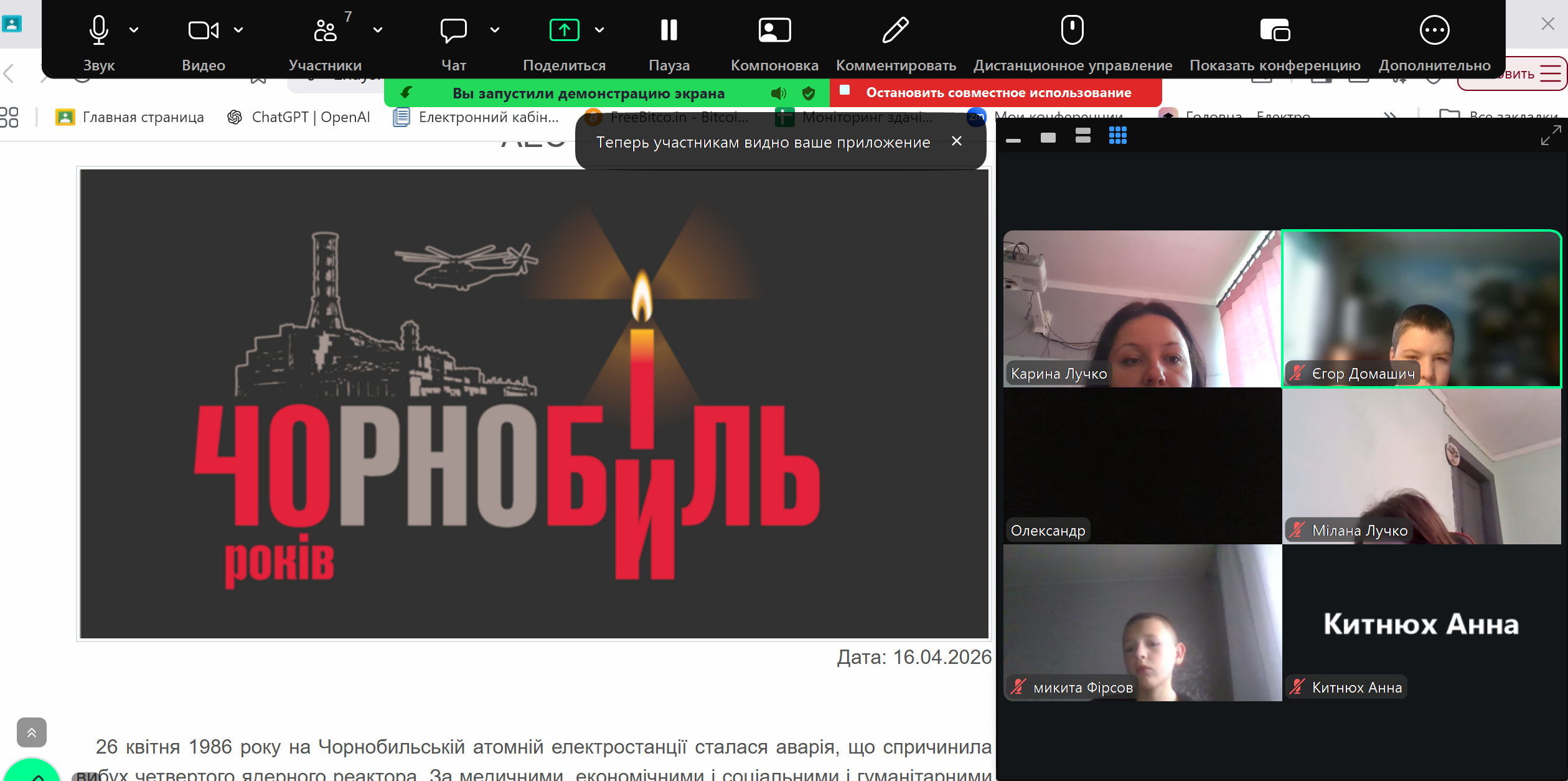Switch video panel to grid view
Image resolution: width=1568 pixels, height=781 pixels.
[1117, 136]
